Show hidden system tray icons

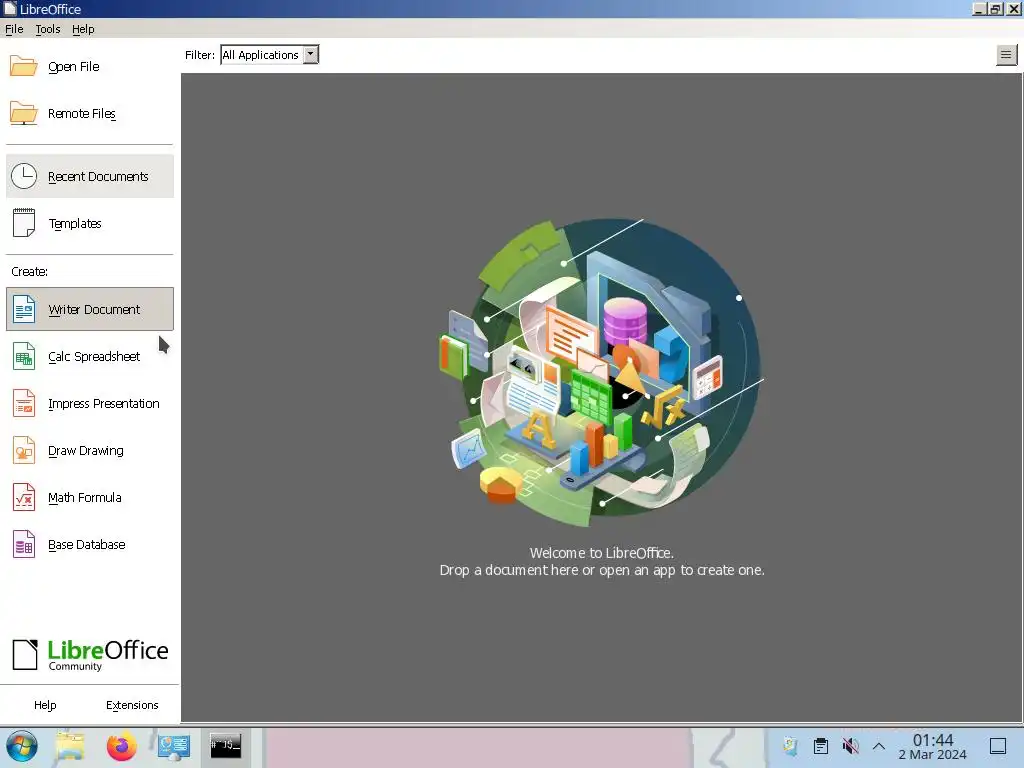tap(879, 746)
